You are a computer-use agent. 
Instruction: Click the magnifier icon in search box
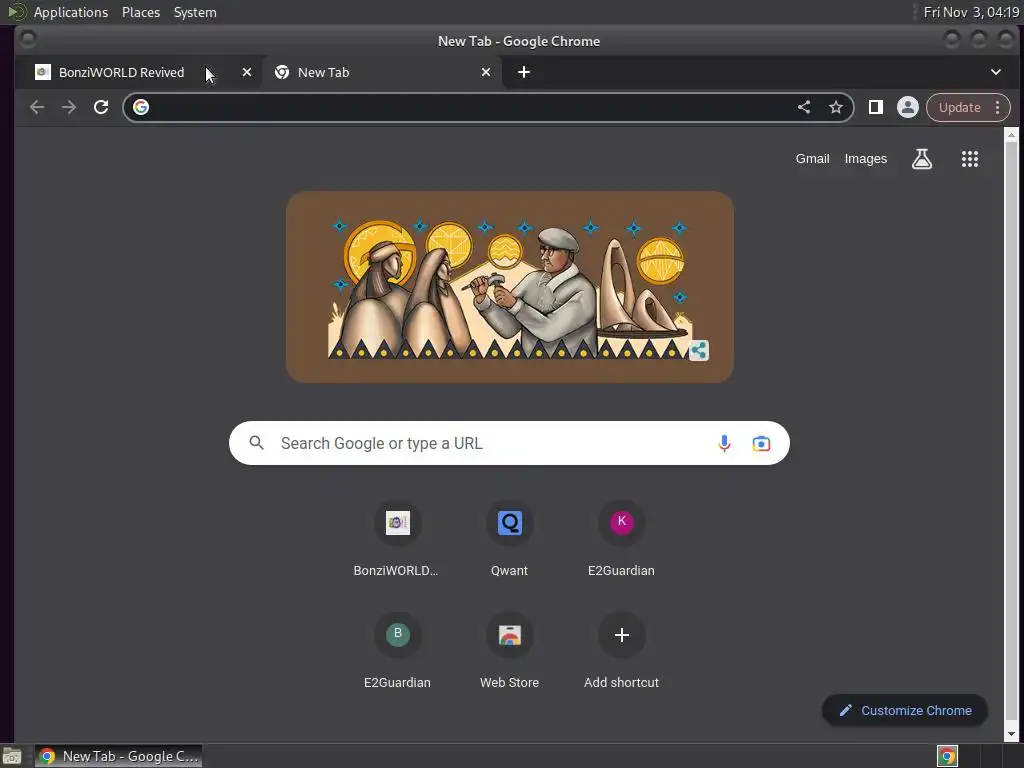pos(257,443)
